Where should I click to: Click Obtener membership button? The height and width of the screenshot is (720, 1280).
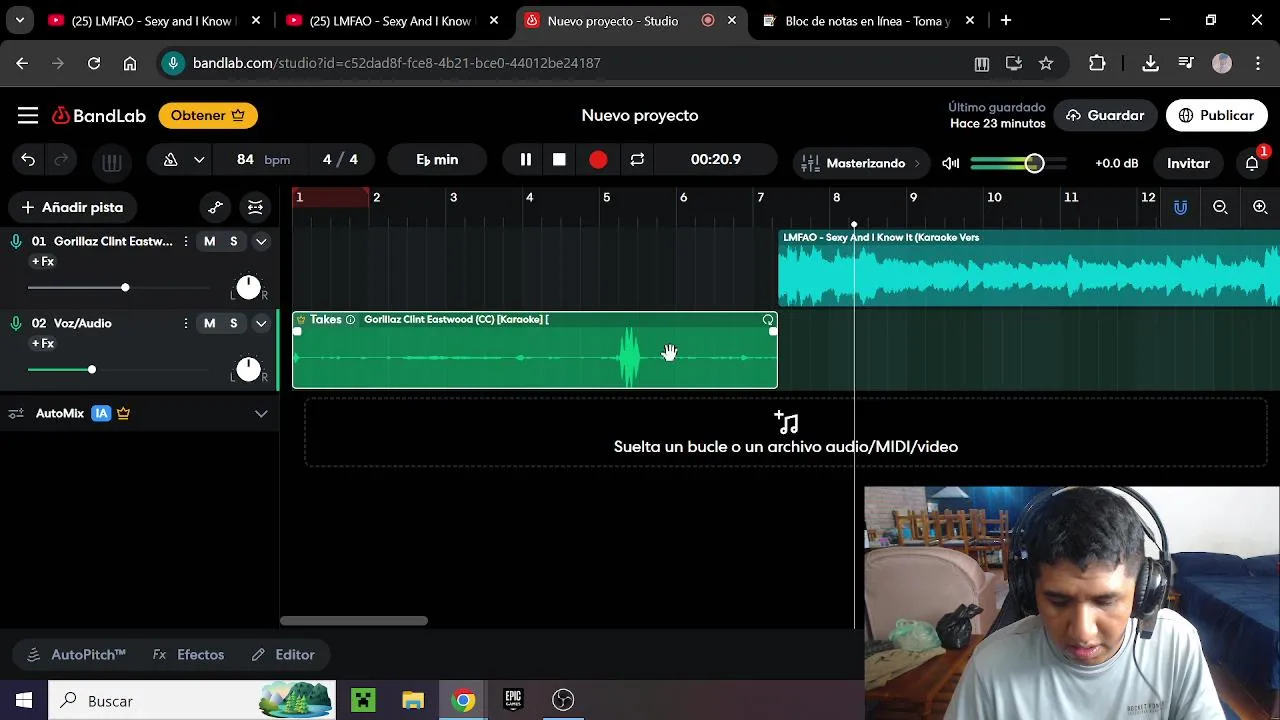click(208, 116)
